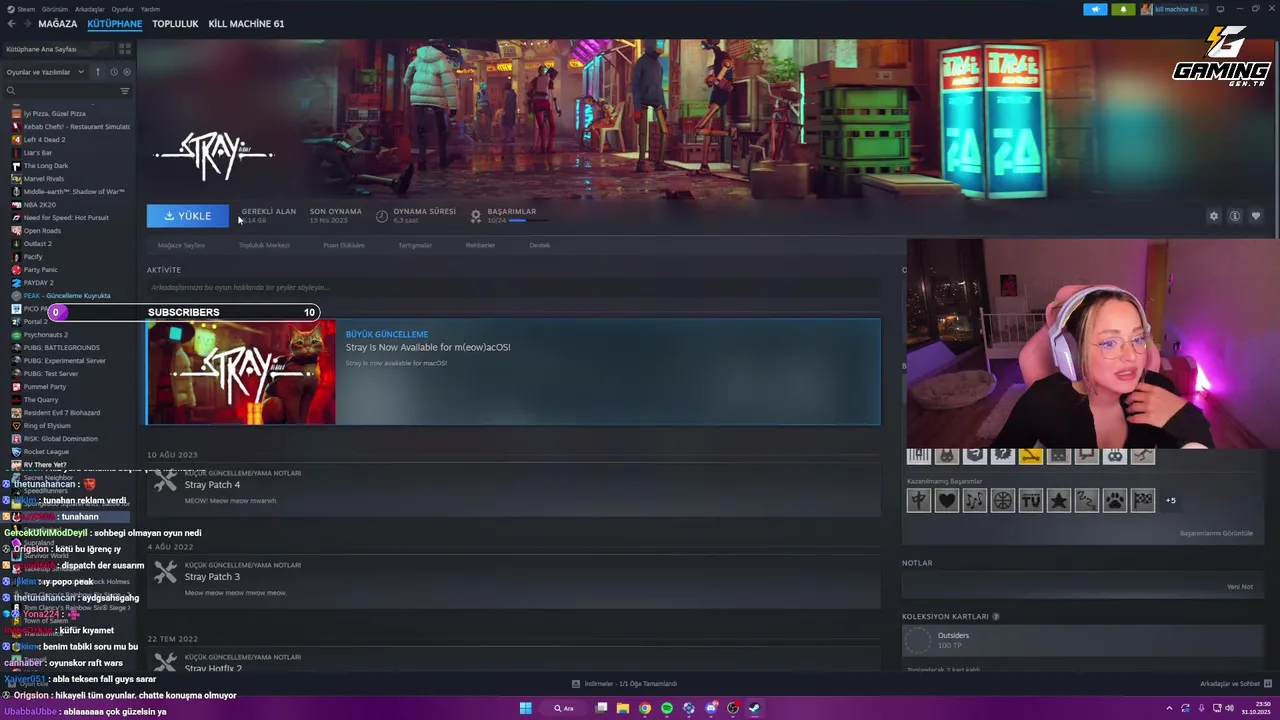Image resolution: width=1280 pixels, height=720 pixels.
Task: Select the paw print achievement badge
Action: 1115,500
